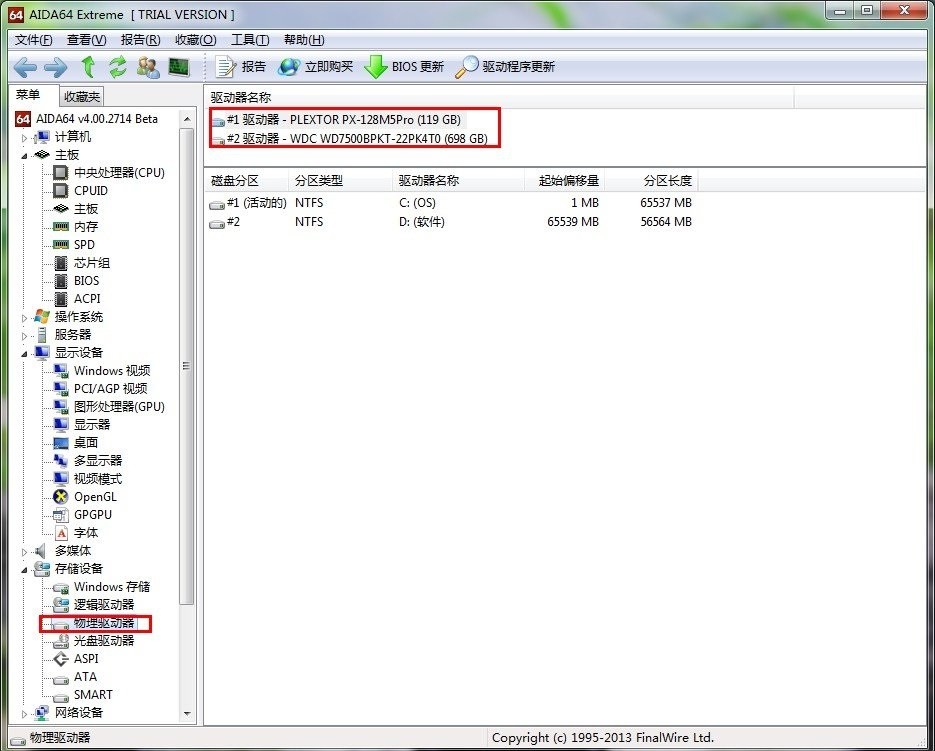This screenshot has height=751, width=935.
Task: Click the 分区长度 column header
Action: pyautogui.click(x=667, y=181)
